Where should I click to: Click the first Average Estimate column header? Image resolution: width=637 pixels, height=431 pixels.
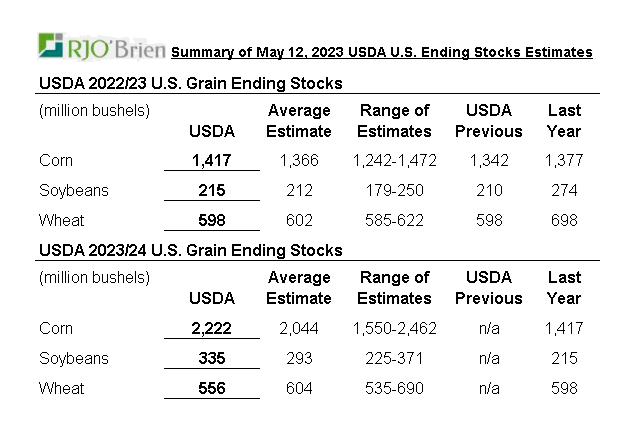click(x=299, y=120)
